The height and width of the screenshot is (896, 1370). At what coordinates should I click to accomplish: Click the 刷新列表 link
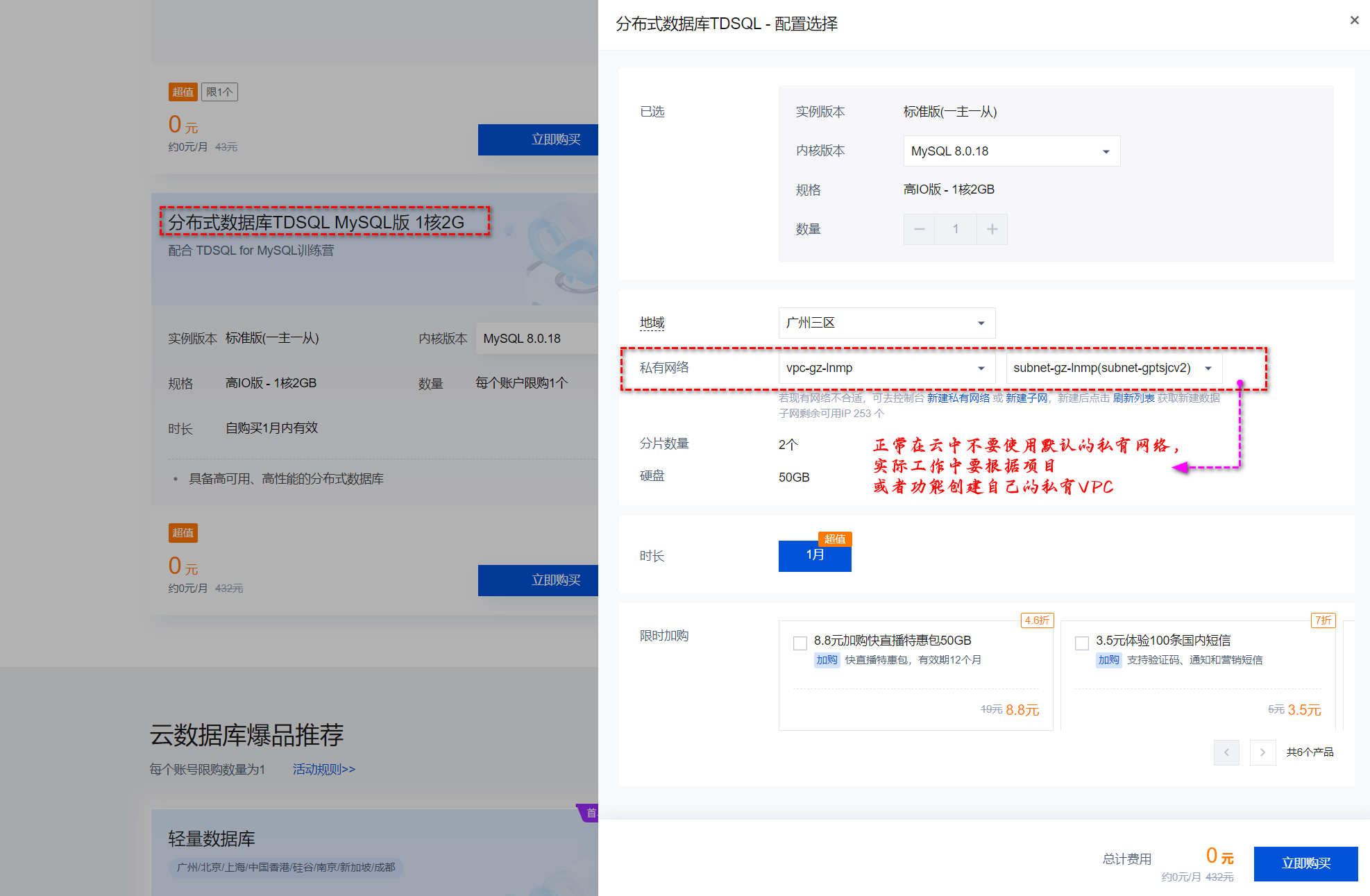coord(1133,398)
